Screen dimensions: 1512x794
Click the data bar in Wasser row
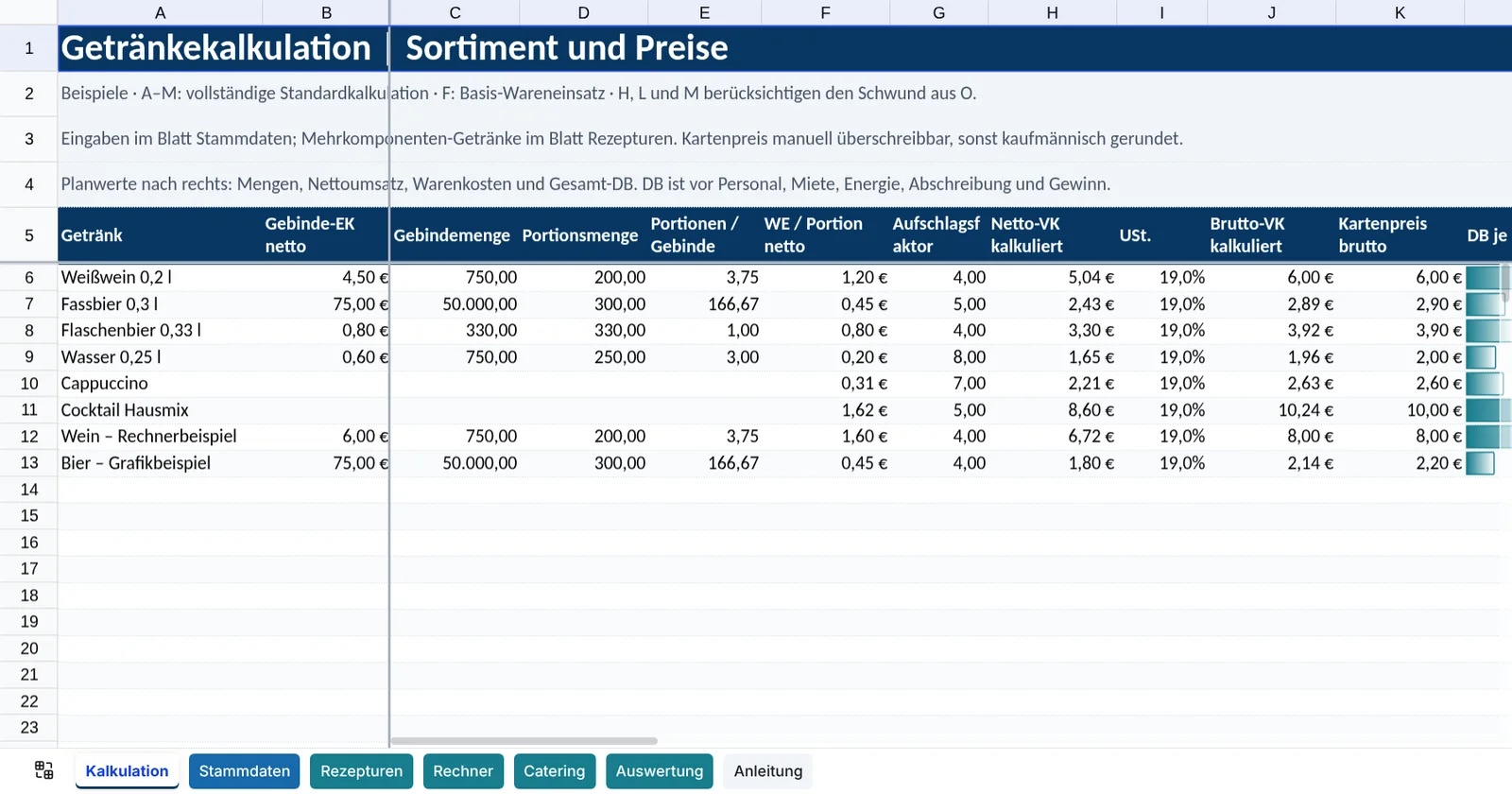point(1481,357)
